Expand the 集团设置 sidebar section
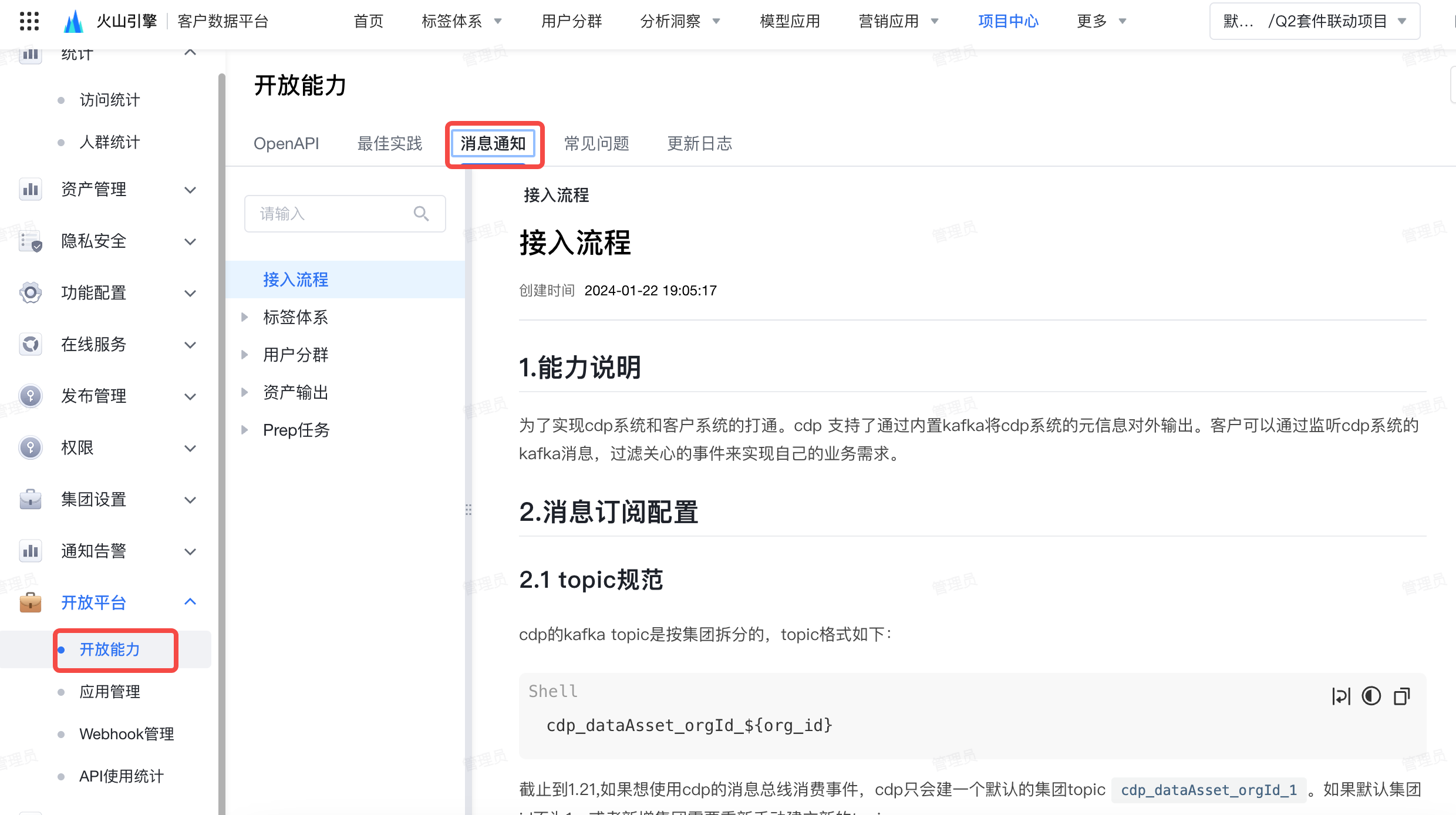 coord(190,500)
